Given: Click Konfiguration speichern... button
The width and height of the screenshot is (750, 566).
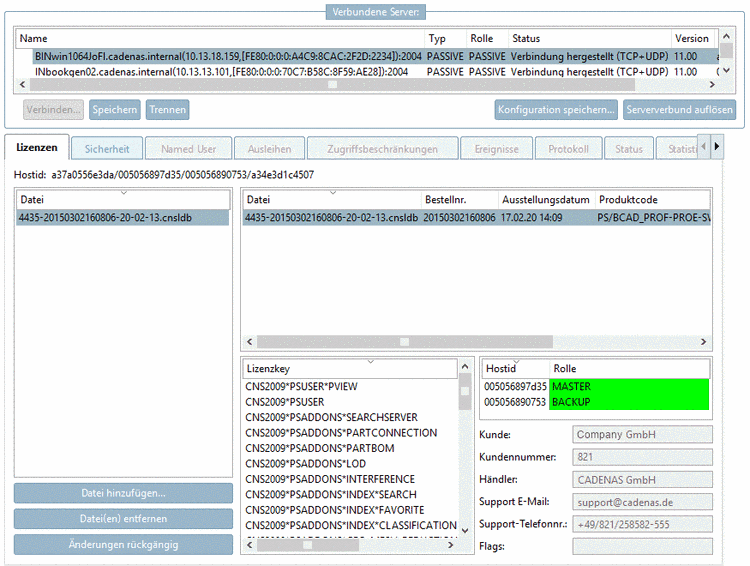Looking at the screenshot, I should click(x=556, y=110).
